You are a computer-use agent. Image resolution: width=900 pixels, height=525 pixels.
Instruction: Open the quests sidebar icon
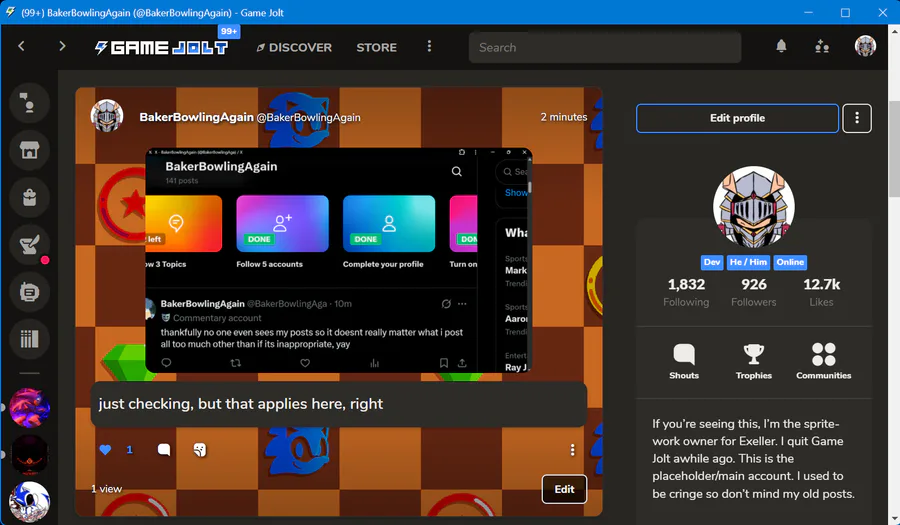[x=29, y=245]
